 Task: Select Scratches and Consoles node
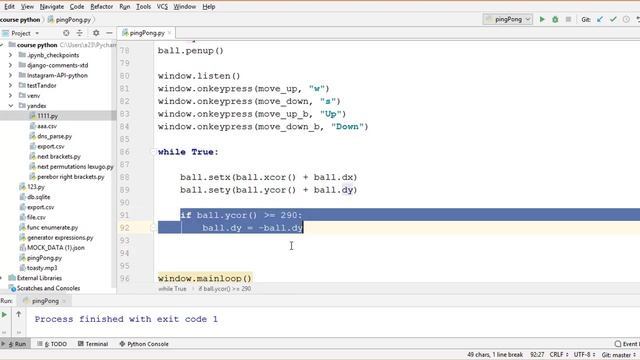pos(48,288)
